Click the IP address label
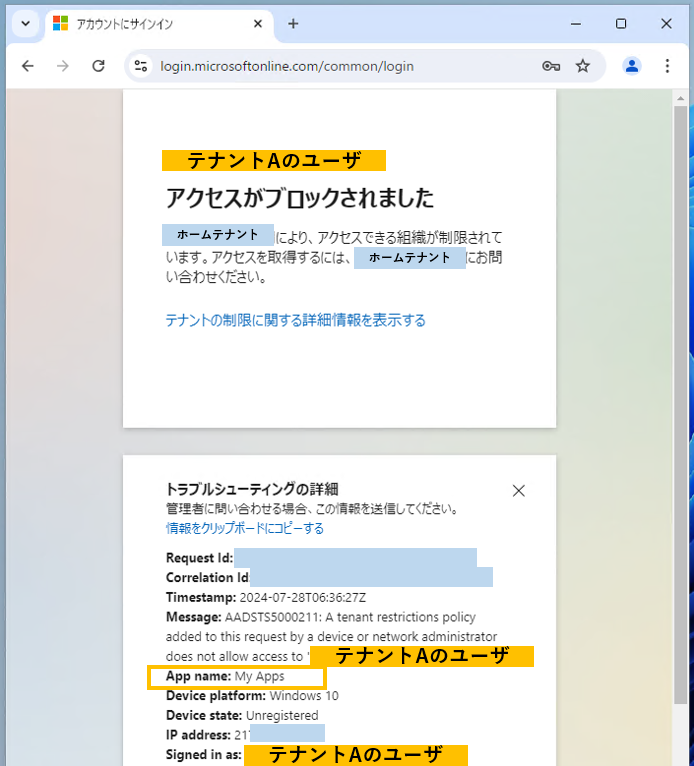Viewport: 694px width, 766px height. [x=198, y=735]
